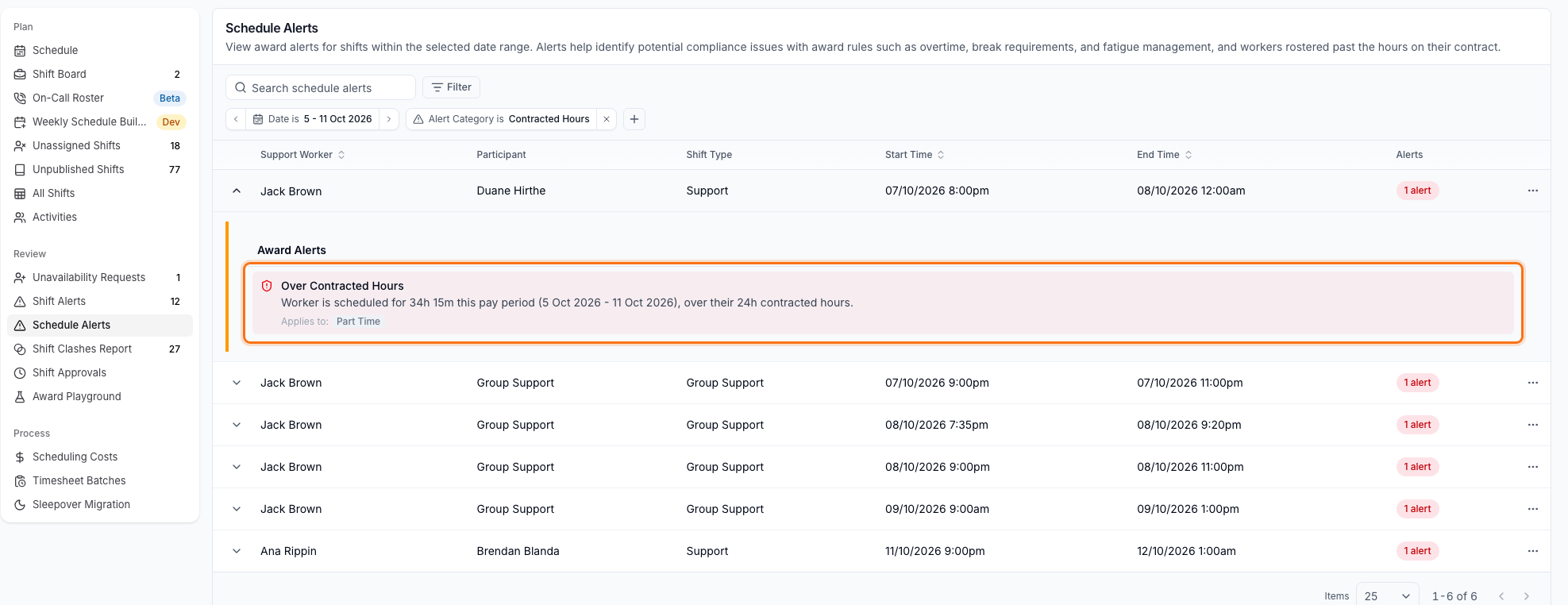The image size is (1568, 605).
Task: Sort by Support Worker column
Action: [x=302, y=155]
